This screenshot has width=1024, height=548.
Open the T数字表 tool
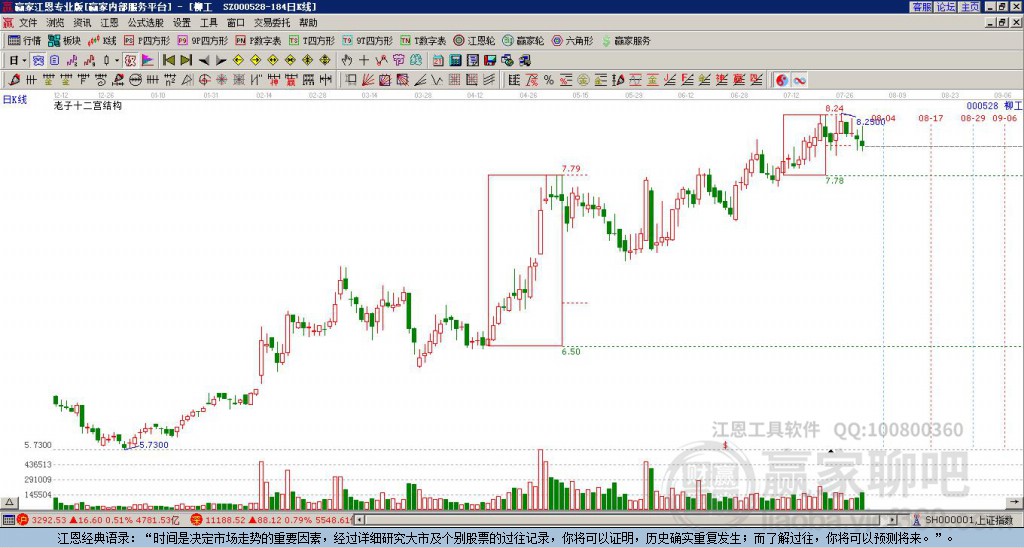tap(423, 40)
